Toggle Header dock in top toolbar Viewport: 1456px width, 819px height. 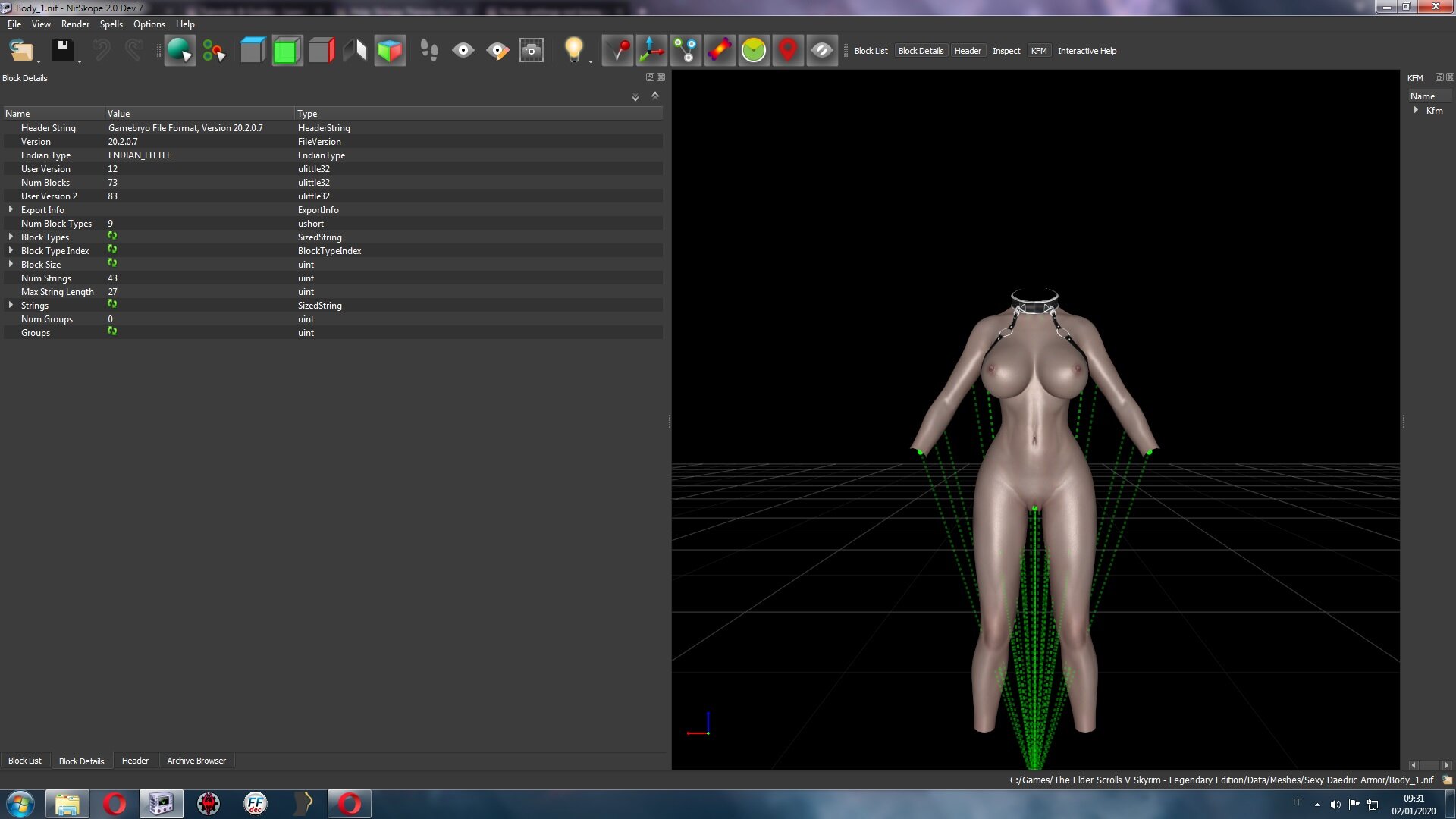[x=968, y=51]
